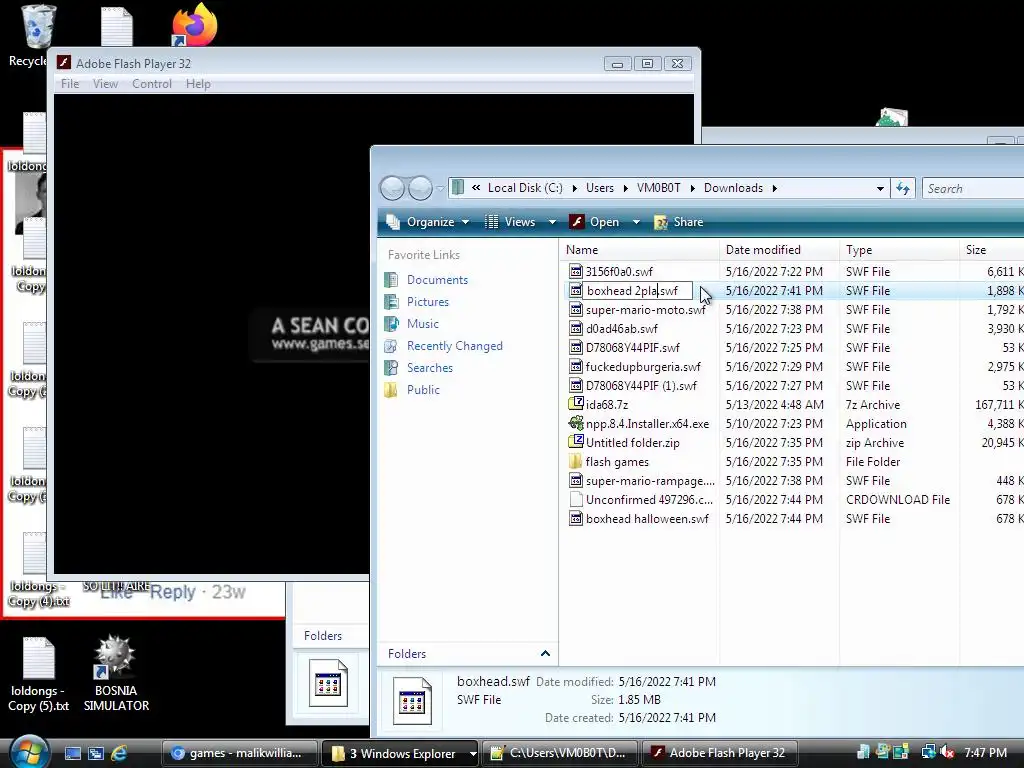Switch to games Chrome taskbar window
This screenshot has height=768, width=1024.
click(239, 753)
